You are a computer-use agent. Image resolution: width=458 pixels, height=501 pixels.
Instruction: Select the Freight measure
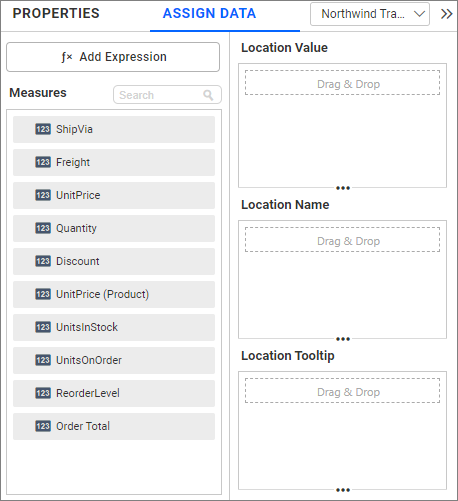(x=114, y=162)
